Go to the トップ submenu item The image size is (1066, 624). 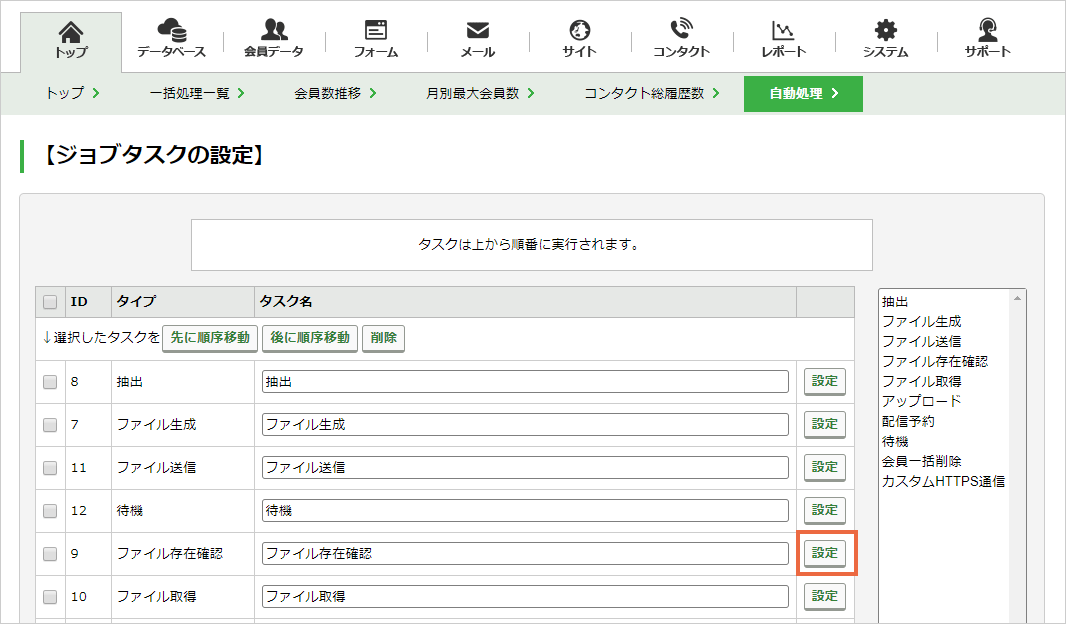(72, 93)
